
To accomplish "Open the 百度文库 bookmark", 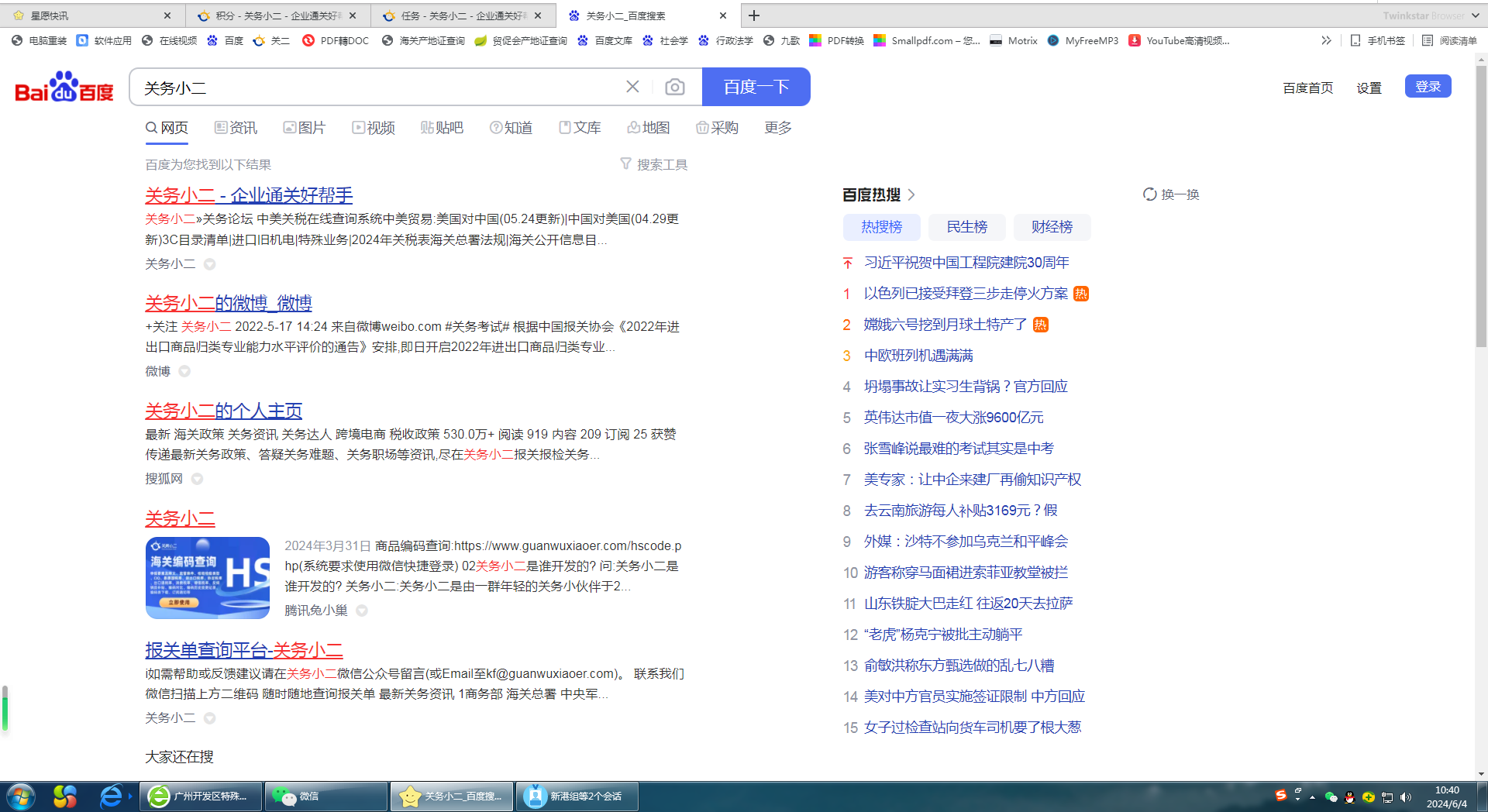I will click(x=605, y=40).
